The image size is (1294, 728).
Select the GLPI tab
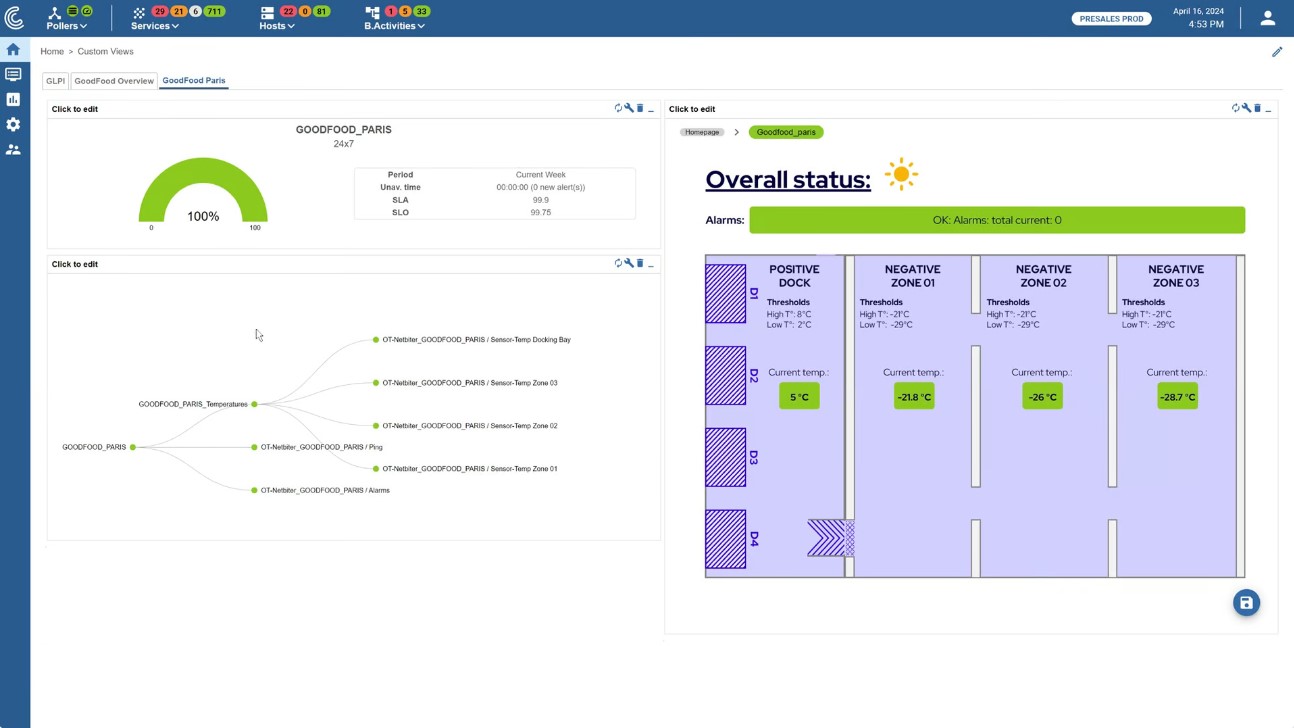[55, 80]
